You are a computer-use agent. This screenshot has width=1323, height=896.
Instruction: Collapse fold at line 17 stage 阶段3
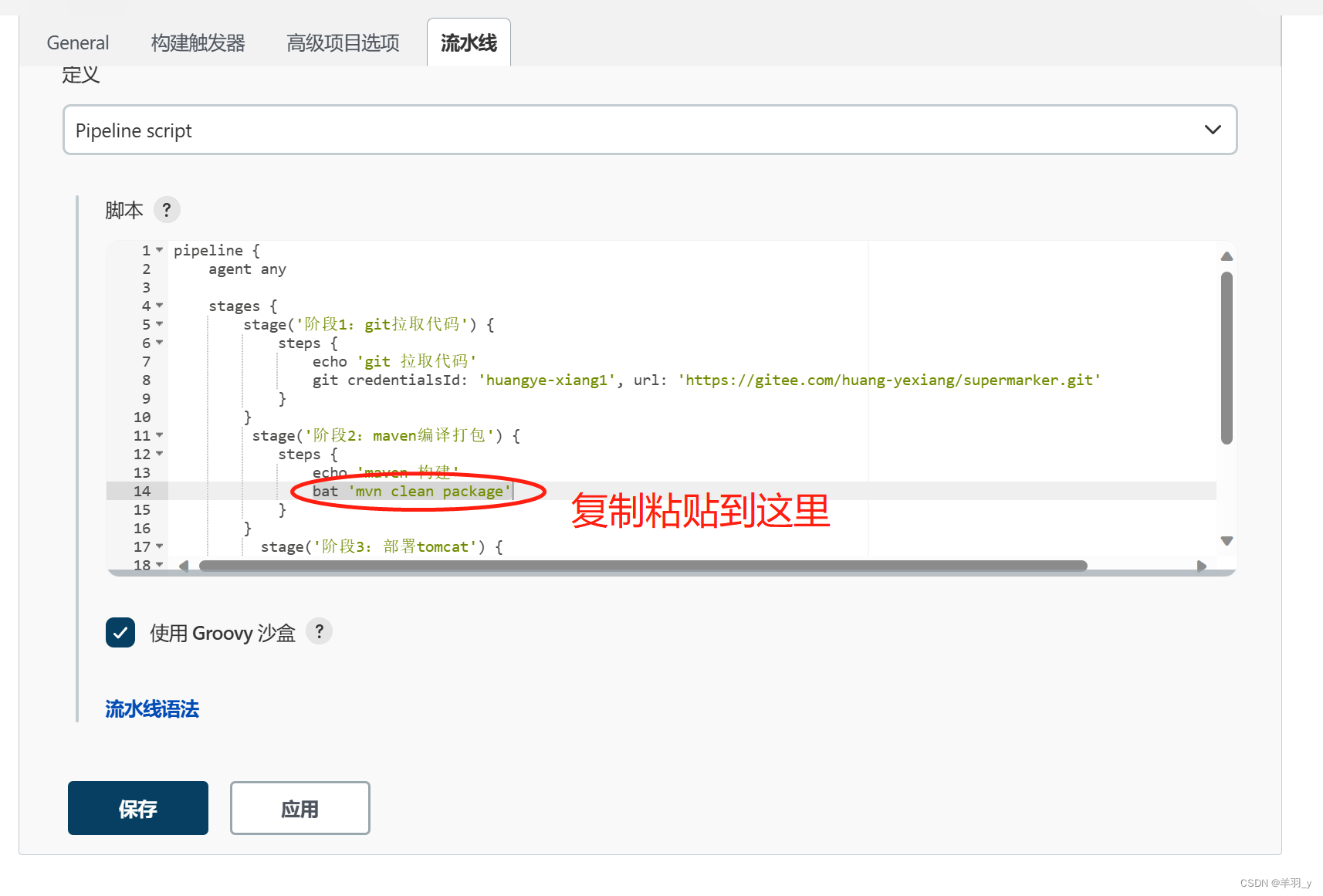coord(160,546)
